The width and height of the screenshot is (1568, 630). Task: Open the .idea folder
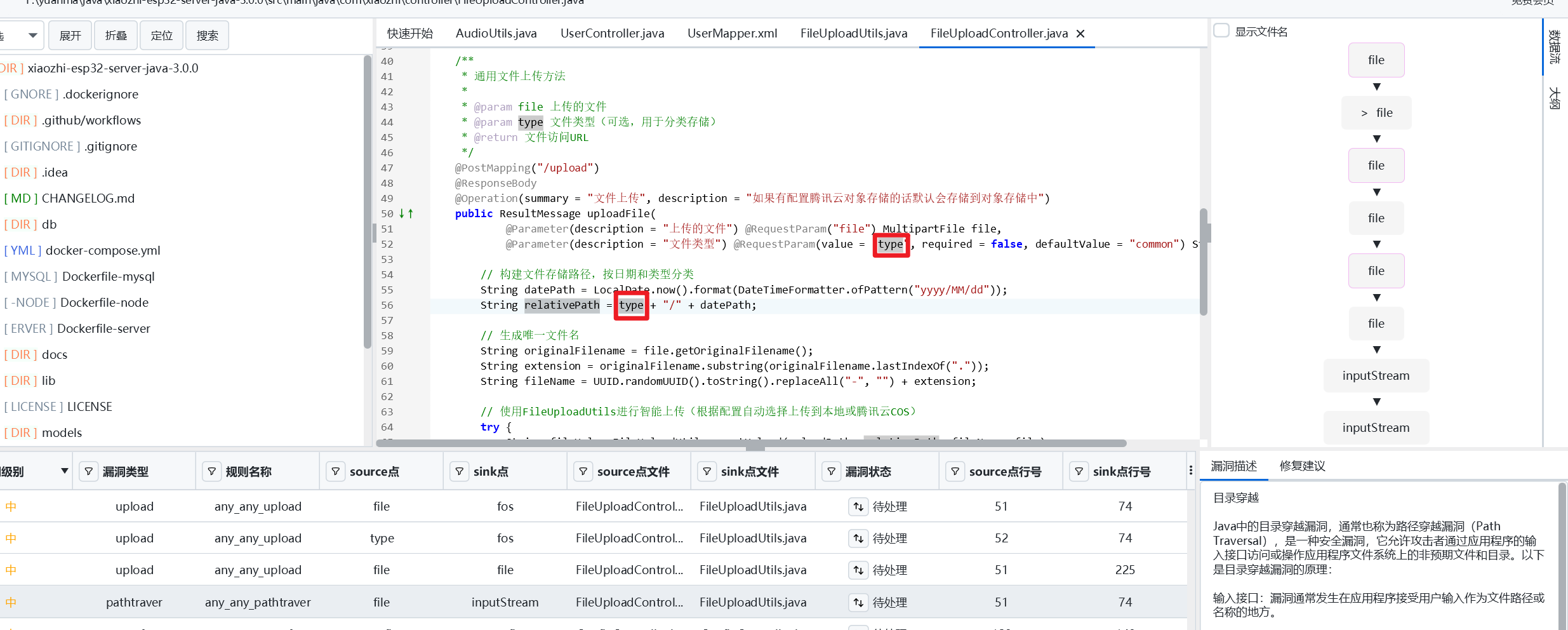click(36, 173)
